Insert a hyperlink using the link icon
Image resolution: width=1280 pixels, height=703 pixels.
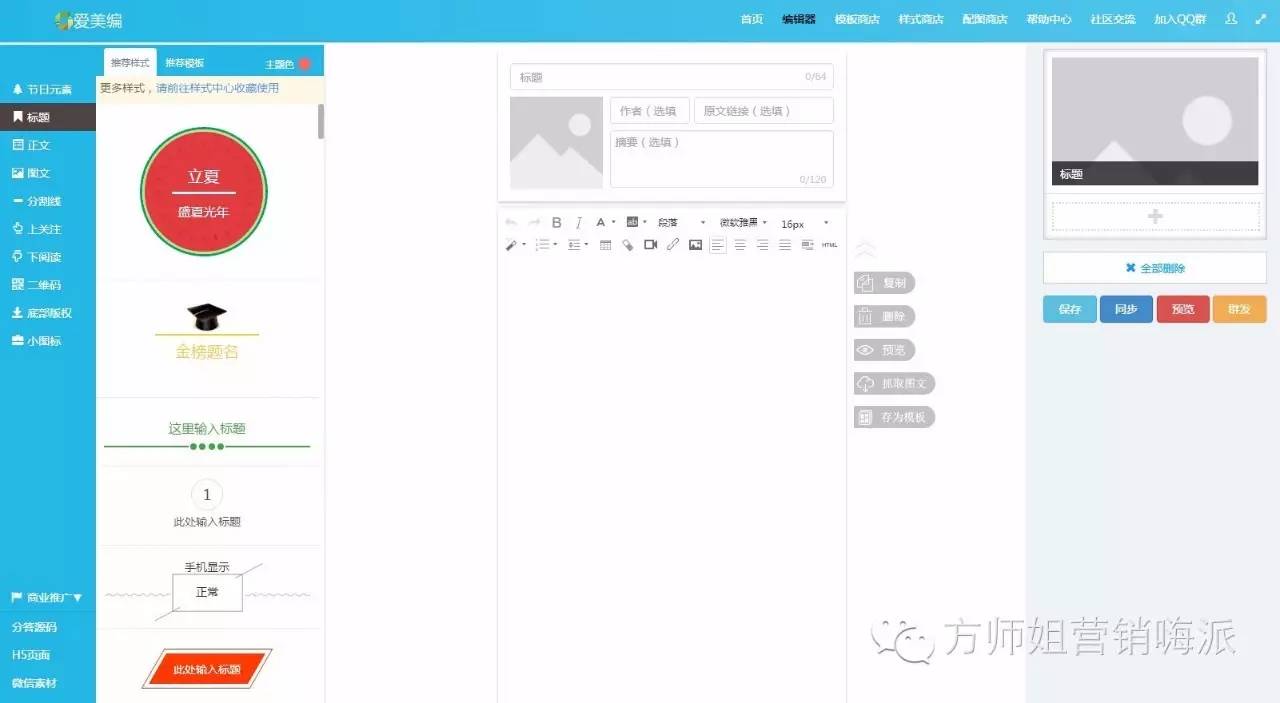coord(673,245)
